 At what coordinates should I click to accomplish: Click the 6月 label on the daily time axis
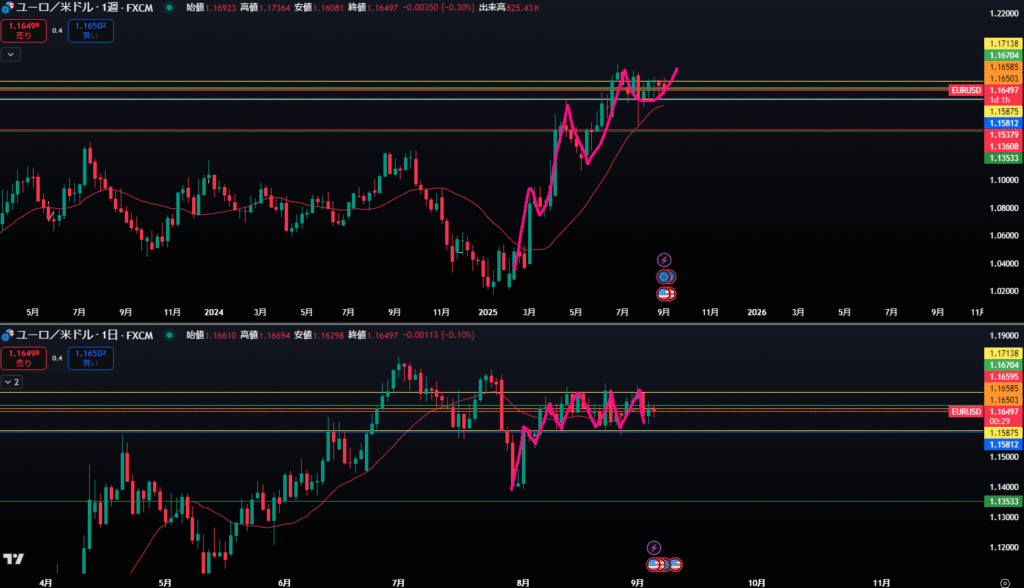click(285, 583)
